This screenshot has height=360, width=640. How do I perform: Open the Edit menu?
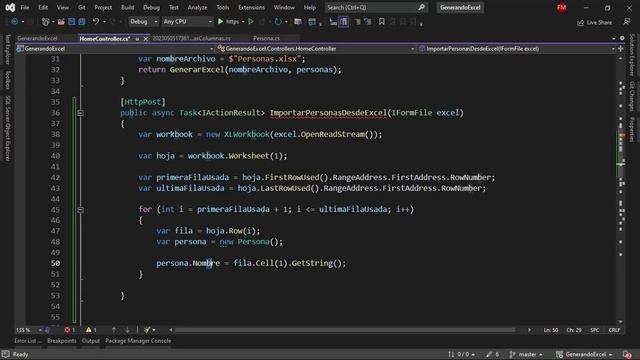[x=43, y=7]
